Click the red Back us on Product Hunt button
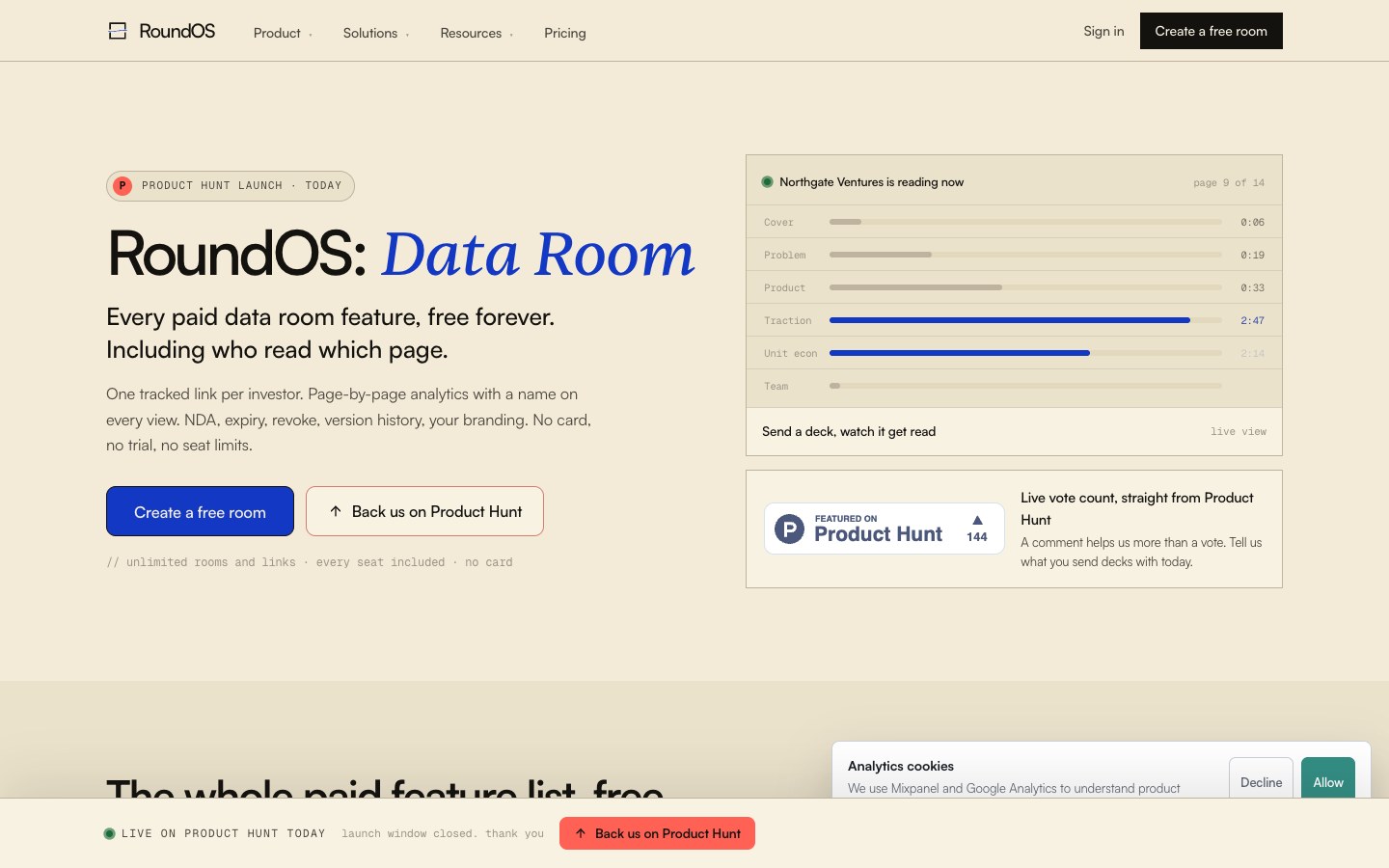The height and width of the screenshot is (868, 1389). [657, 833]
